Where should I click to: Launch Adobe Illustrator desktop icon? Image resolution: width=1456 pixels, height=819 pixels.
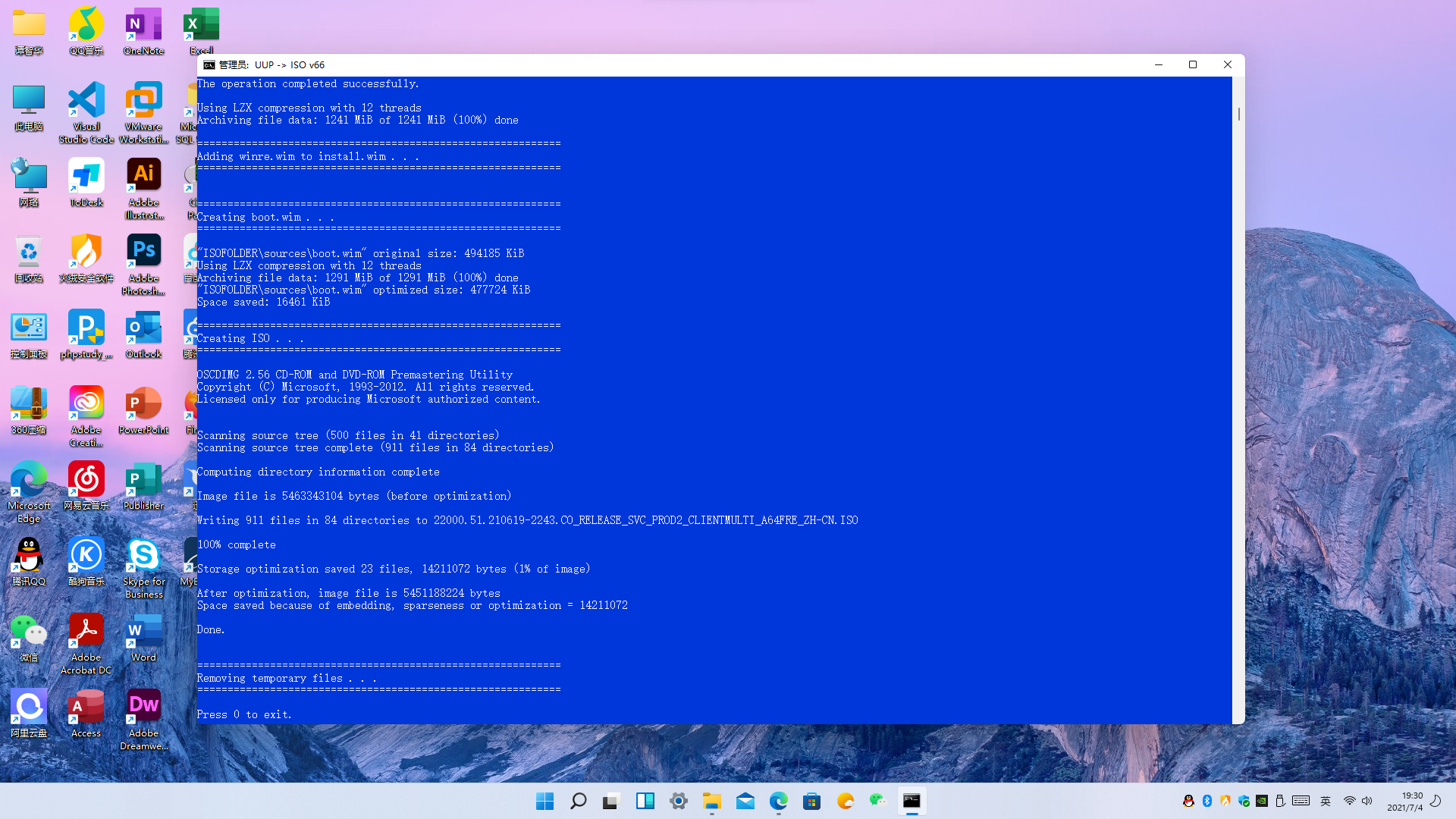143,176
